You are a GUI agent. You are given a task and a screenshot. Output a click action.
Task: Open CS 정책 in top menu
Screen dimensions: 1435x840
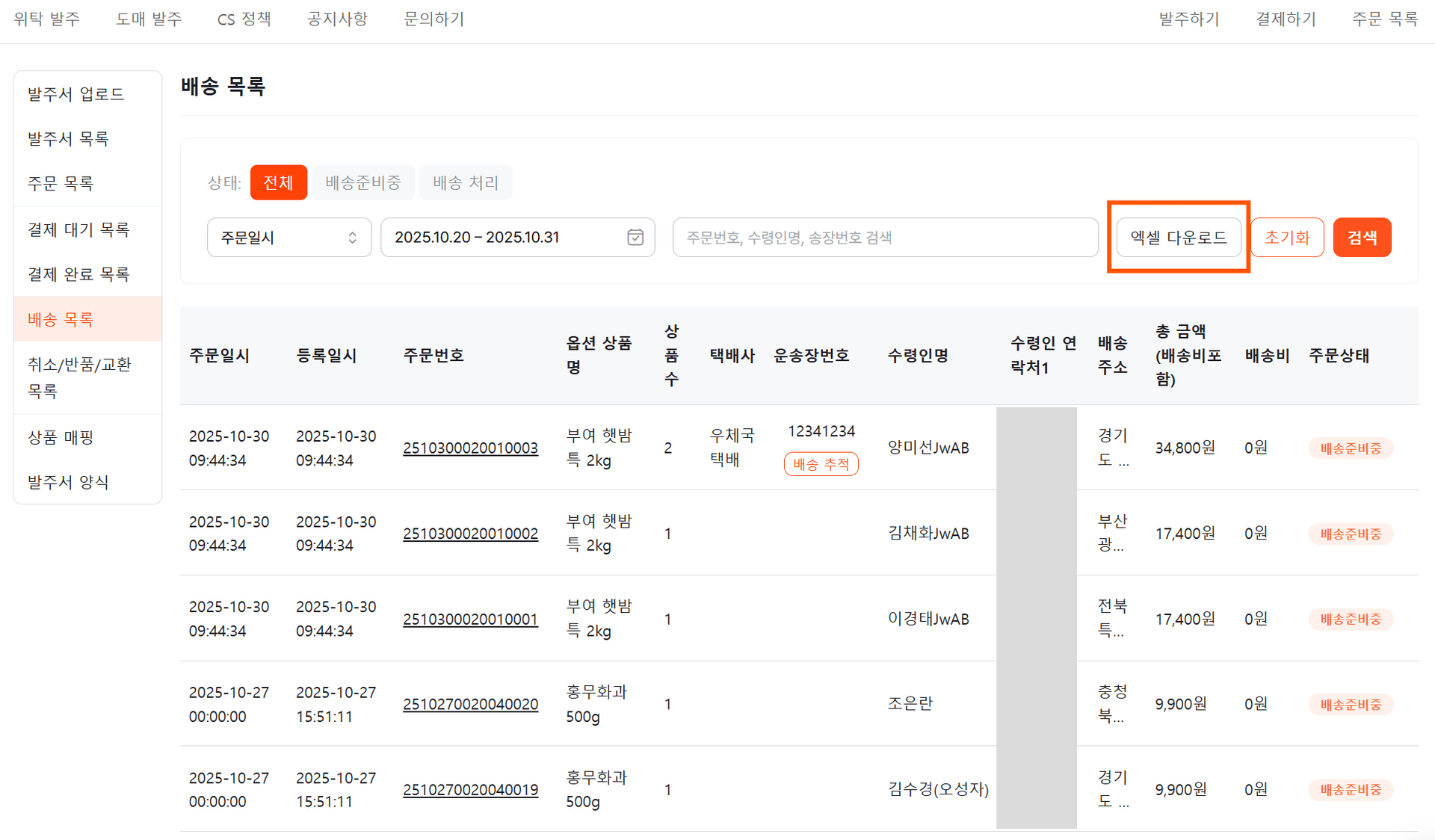244,19
